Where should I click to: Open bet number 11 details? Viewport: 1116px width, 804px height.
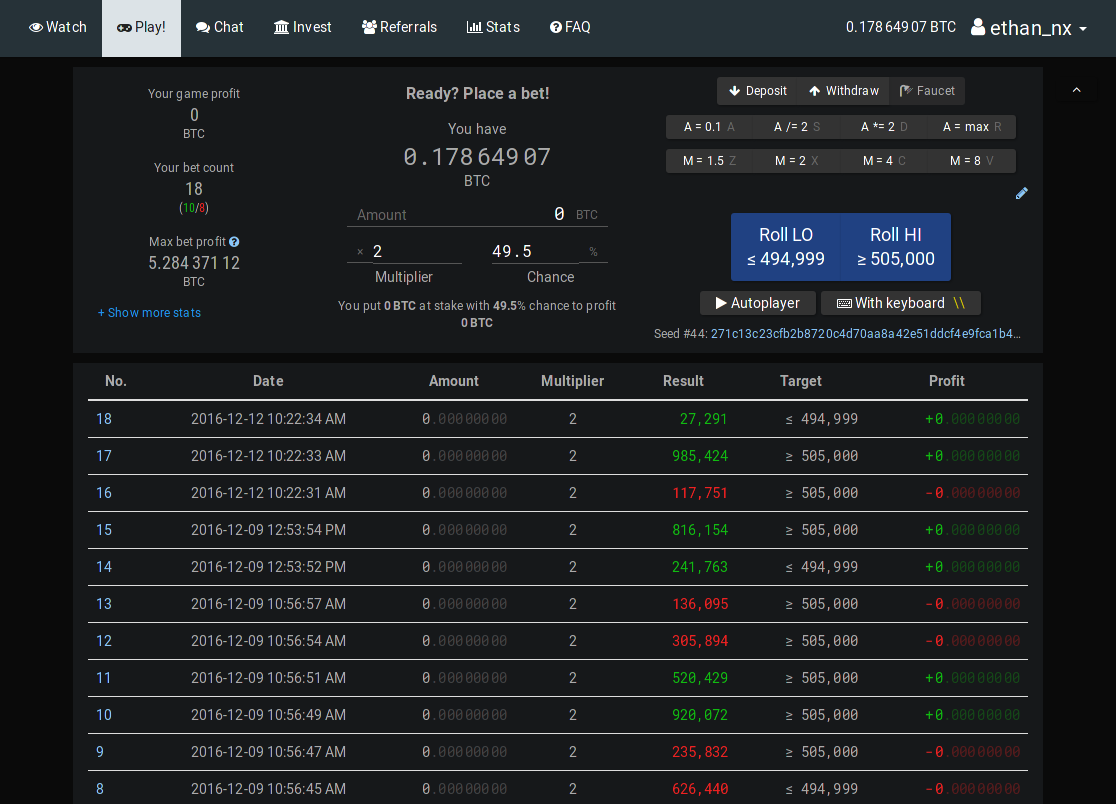click(104, 678)
